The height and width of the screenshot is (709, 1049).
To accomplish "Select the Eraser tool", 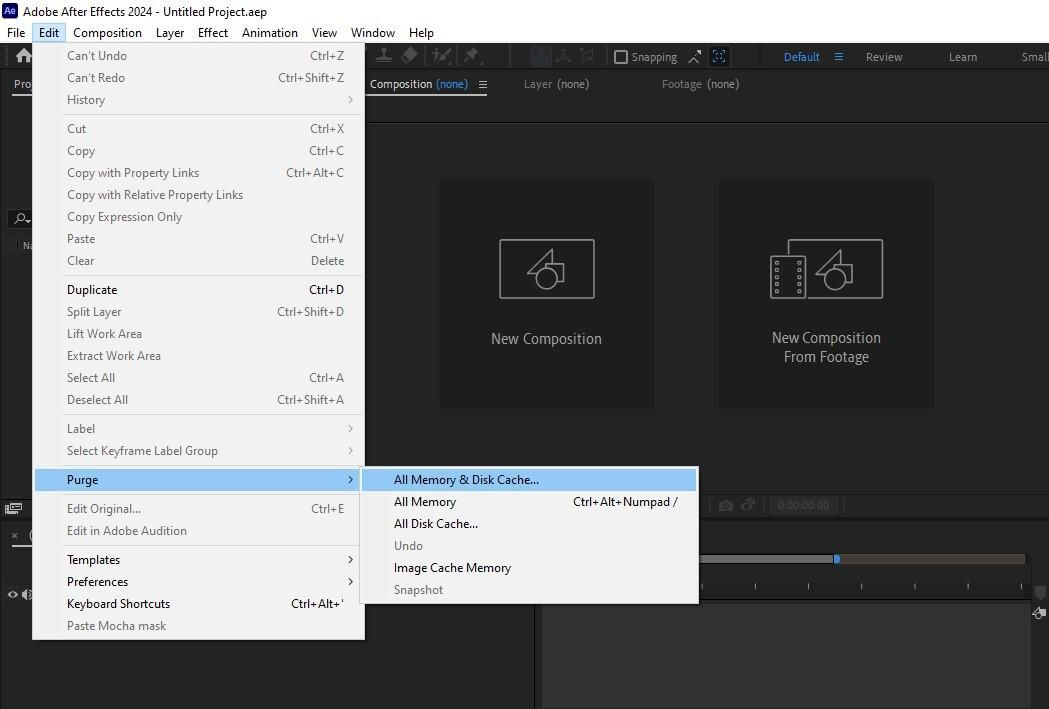I will coord(409,57).
